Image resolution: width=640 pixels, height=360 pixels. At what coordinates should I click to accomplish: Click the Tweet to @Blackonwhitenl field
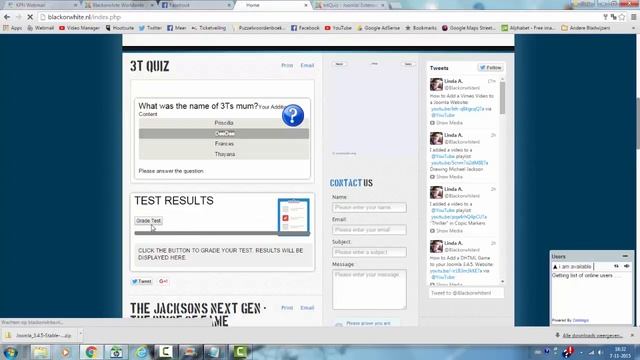pyautogui.click(x=466, y=293)
